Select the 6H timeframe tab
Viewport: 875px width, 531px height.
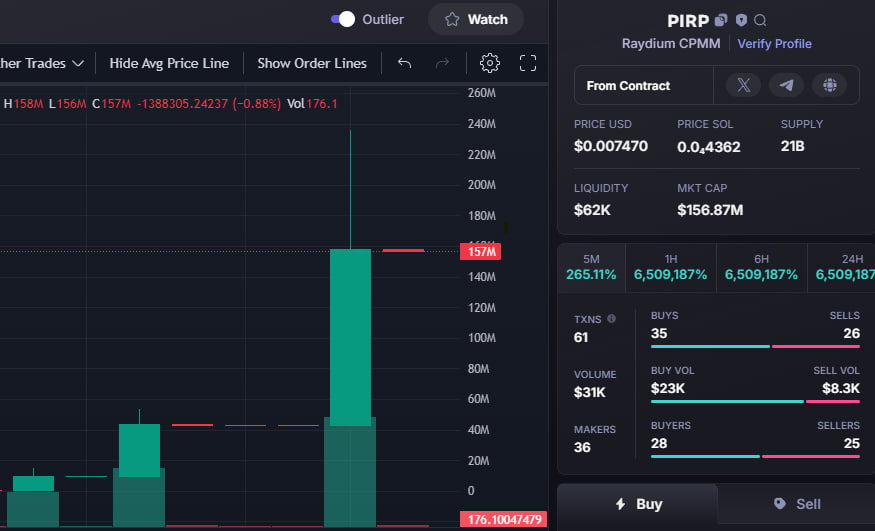tap(761, 268)
